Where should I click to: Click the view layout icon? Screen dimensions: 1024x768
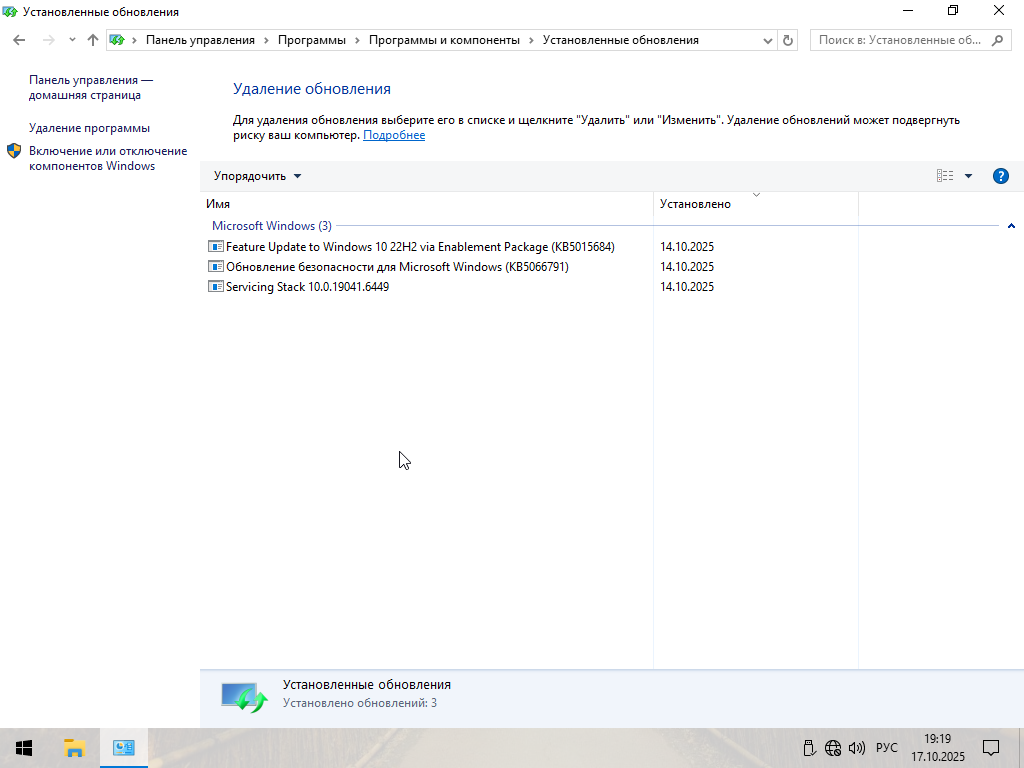(945, 176)
